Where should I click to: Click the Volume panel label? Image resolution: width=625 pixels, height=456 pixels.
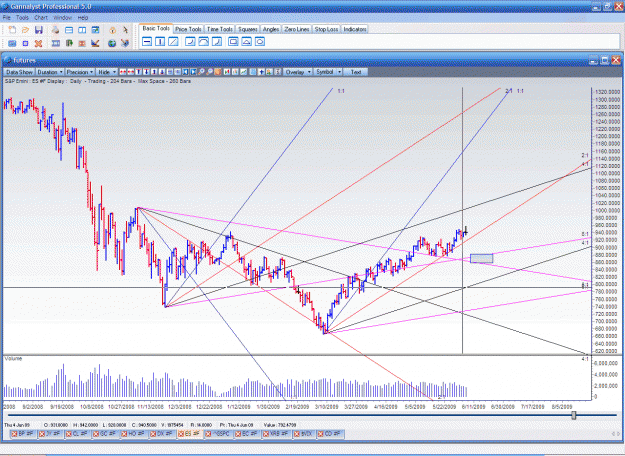[x=13, y=359]
